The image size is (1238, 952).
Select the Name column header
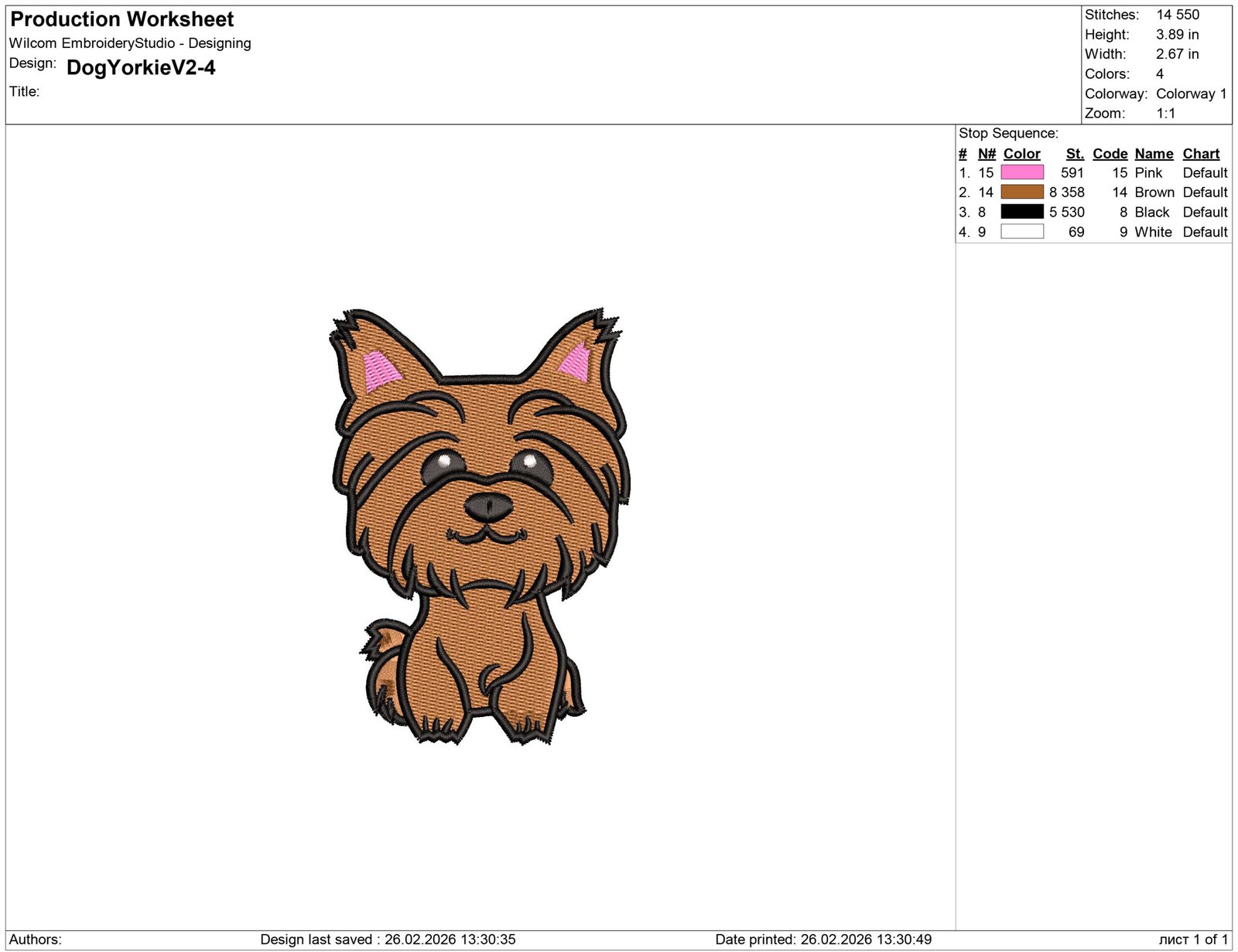[x=1153, y=153]
